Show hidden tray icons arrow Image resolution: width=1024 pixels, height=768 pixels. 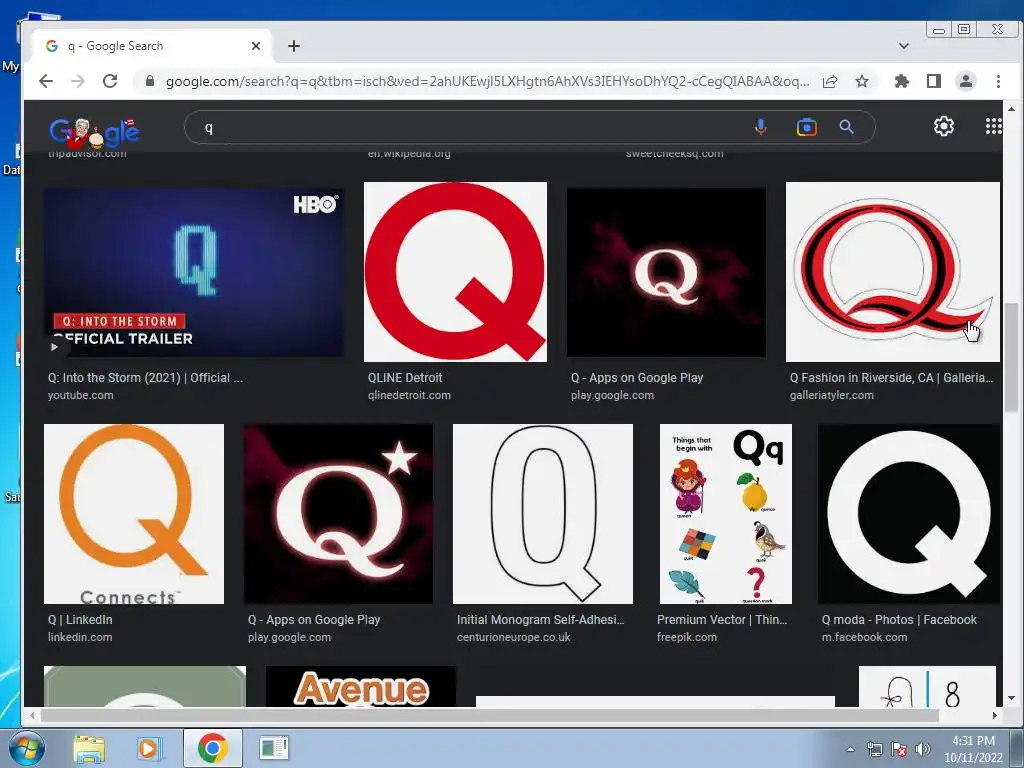(x=850, y=749)
